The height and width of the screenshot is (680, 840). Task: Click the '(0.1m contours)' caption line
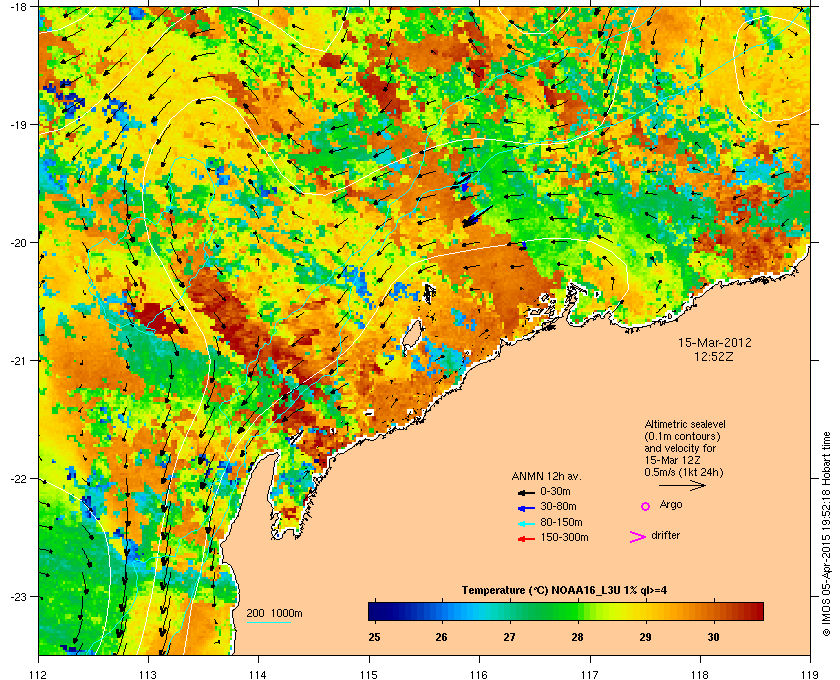click(x=682, y=436)
